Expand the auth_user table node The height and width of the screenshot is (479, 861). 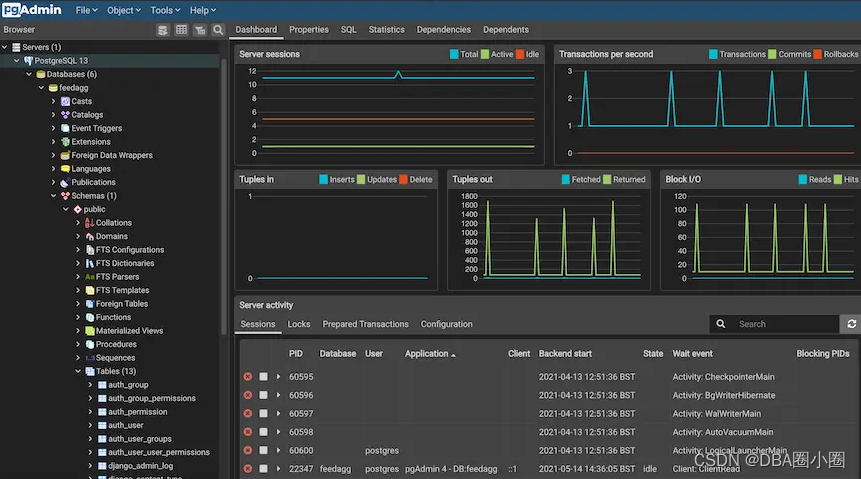[90, 425]
